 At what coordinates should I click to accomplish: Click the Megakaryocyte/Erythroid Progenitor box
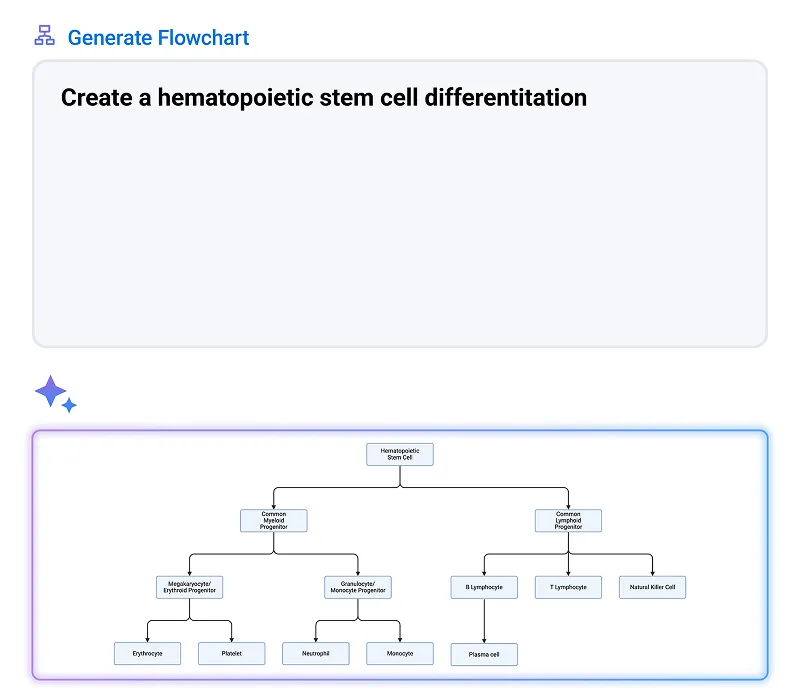point(188,587)
